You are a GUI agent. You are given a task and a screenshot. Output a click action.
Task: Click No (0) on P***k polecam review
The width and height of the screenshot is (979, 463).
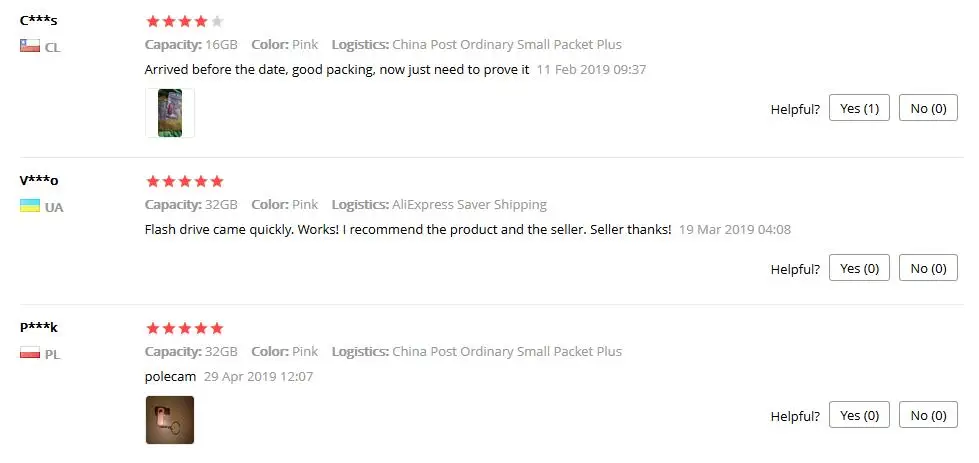(x=928, y=415)
